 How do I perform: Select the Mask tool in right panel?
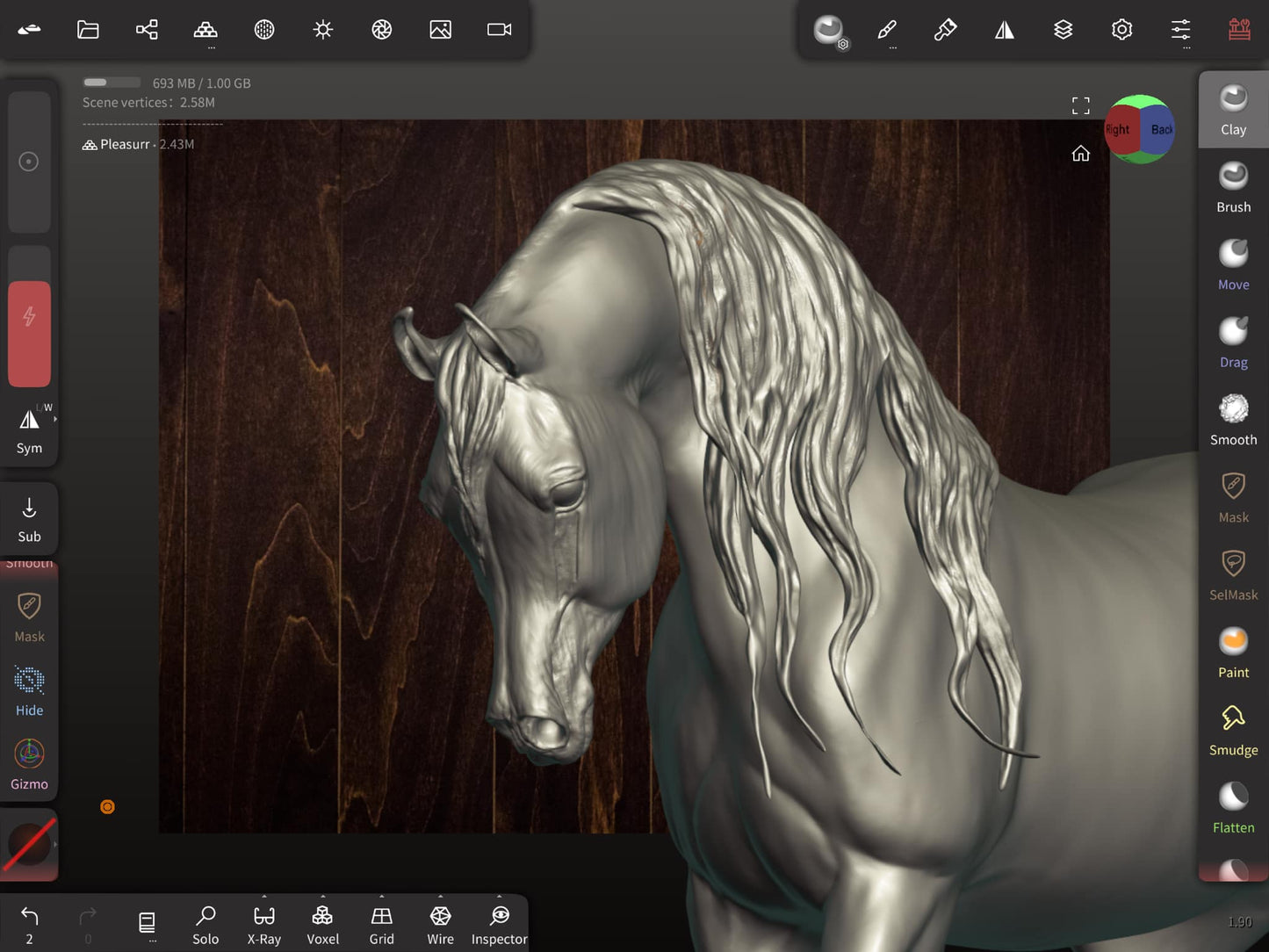[x=1234, y=498]
